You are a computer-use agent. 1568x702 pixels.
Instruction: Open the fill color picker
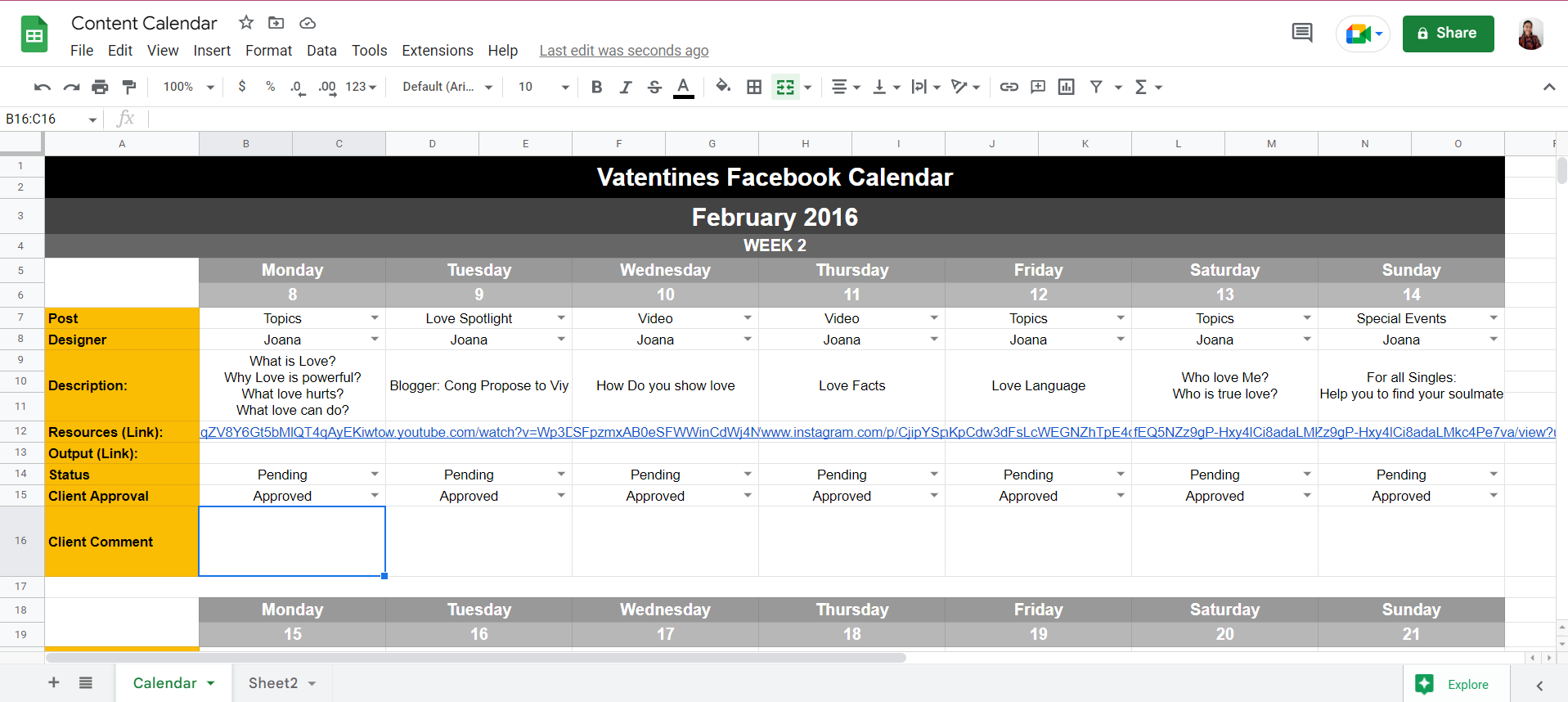click(x=723, y=86)
